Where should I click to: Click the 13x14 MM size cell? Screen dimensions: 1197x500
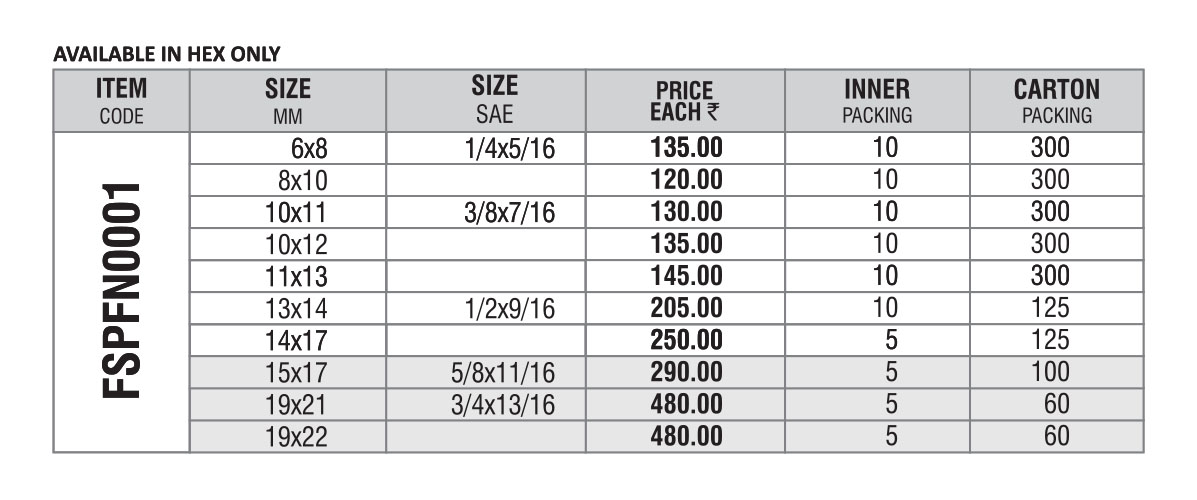coord(299,307)
